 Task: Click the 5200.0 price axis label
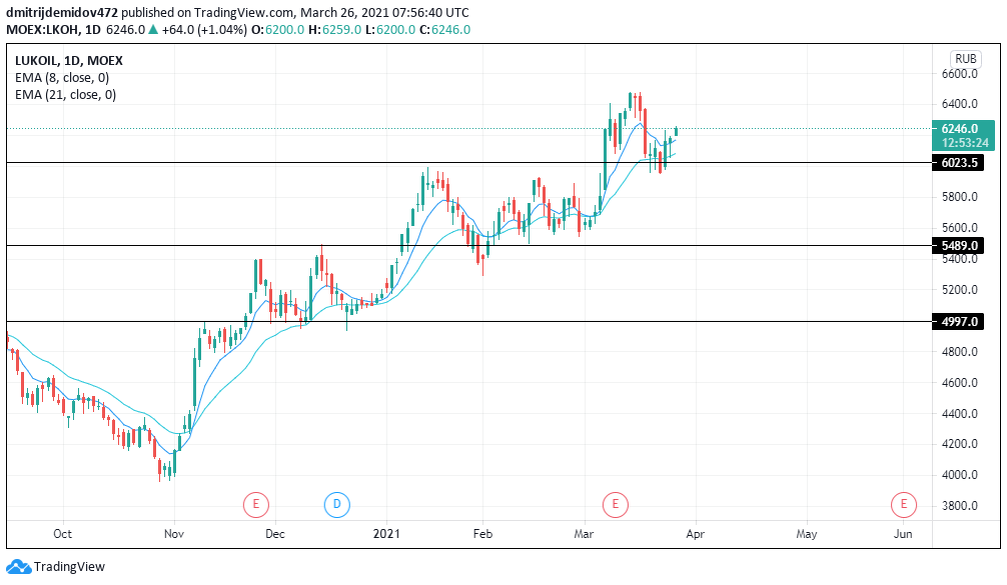(959, 290)
